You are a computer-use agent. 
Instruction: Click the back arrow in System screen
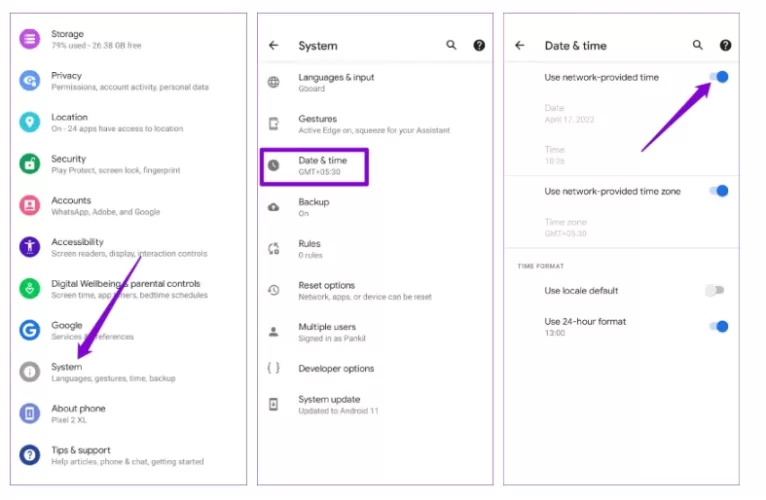[x=274, y=46]
